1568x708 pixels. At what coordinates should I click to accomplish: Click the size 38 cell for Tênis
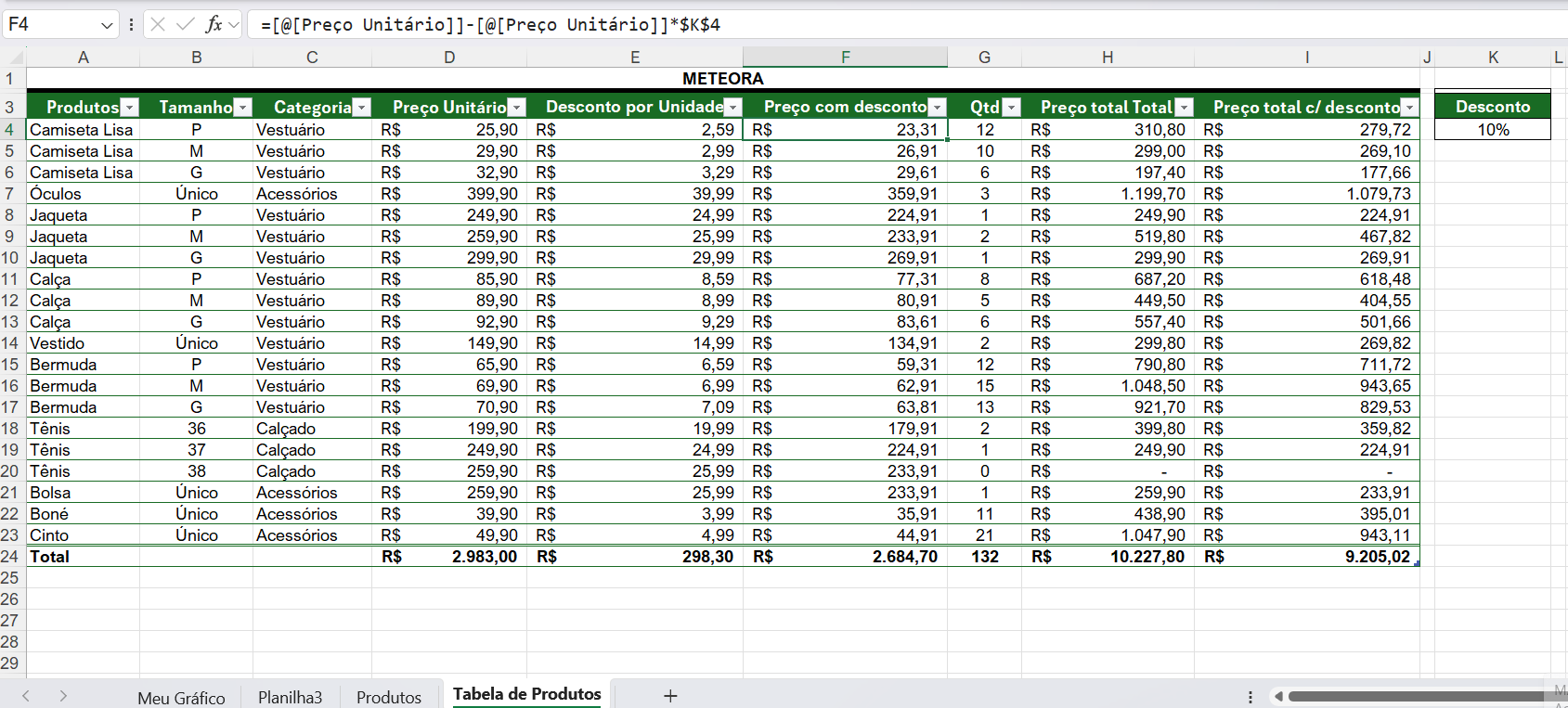[197, 471]
